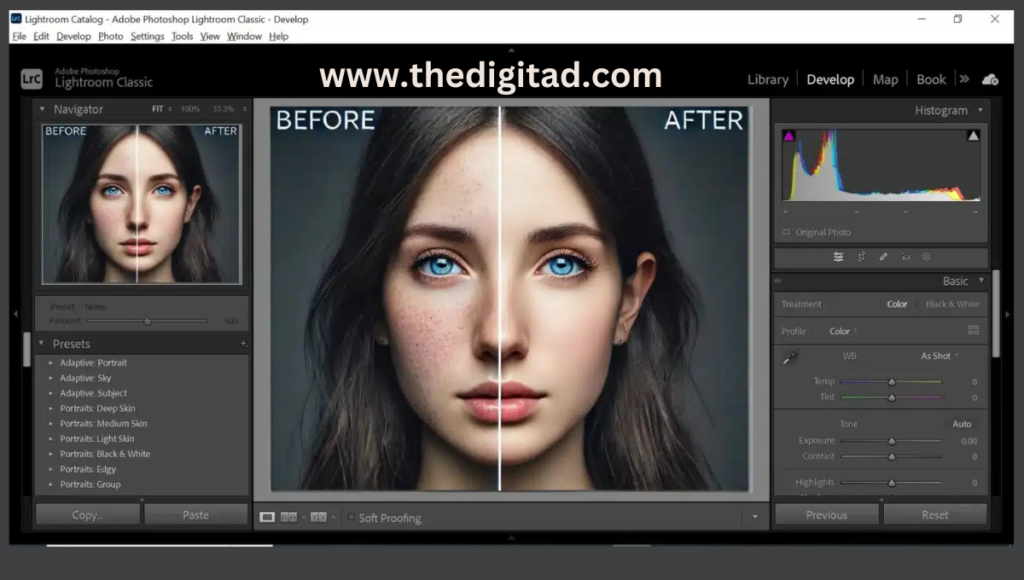1024x580 pixels.
Task: Hide the right panel group arrow
Action: click(1008, 314)
